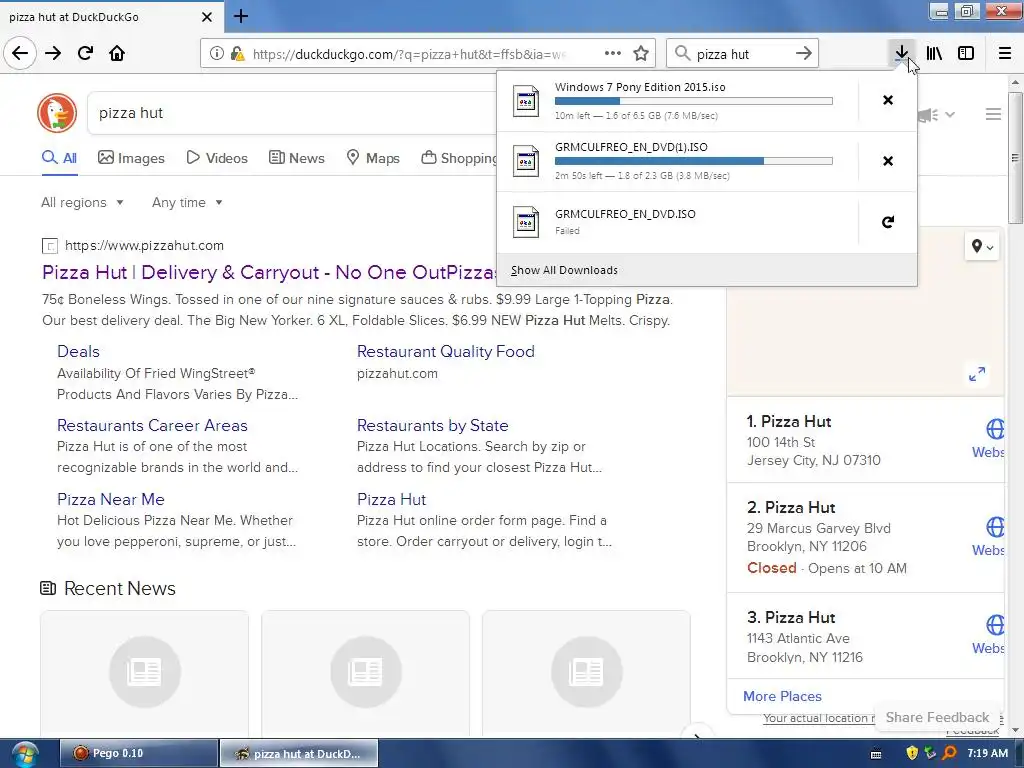This screenshot has height=768, width=1024.
Task: Retry the failed GRMCULFREO_EN_DVD.ISO download
Action: [x=888, y=222]
